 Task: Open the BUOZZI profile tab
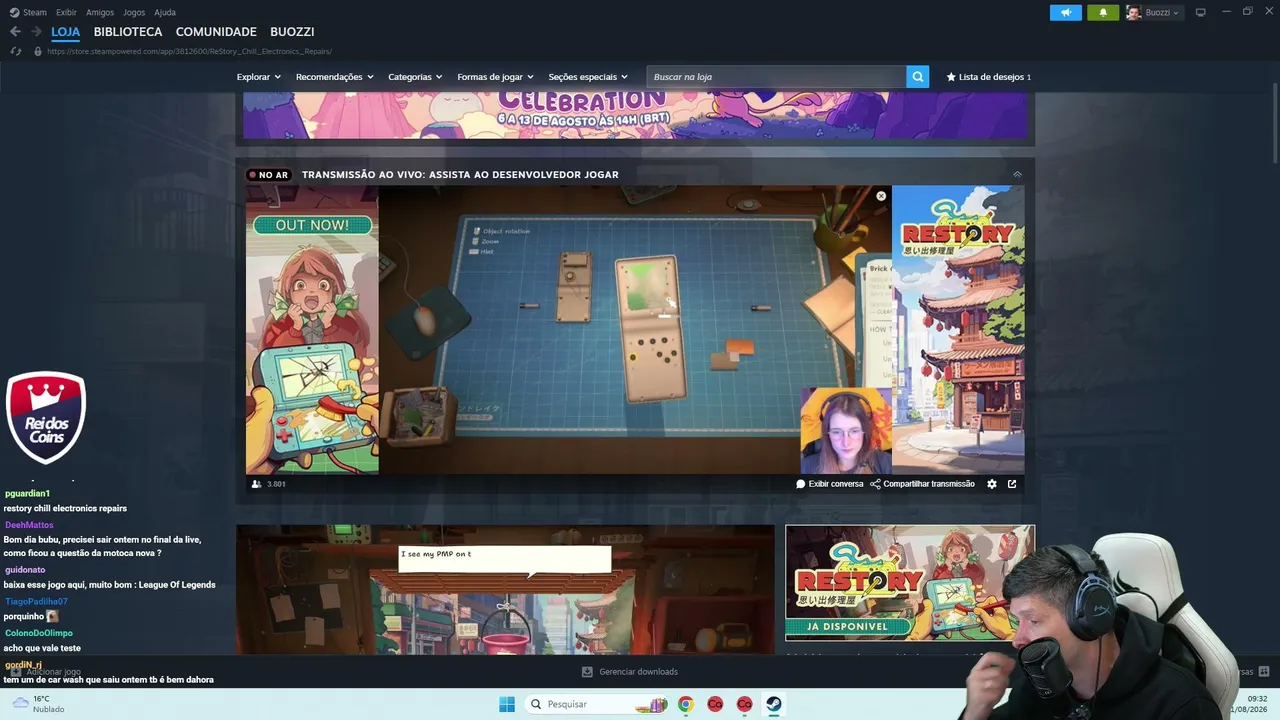click(292, 32)
